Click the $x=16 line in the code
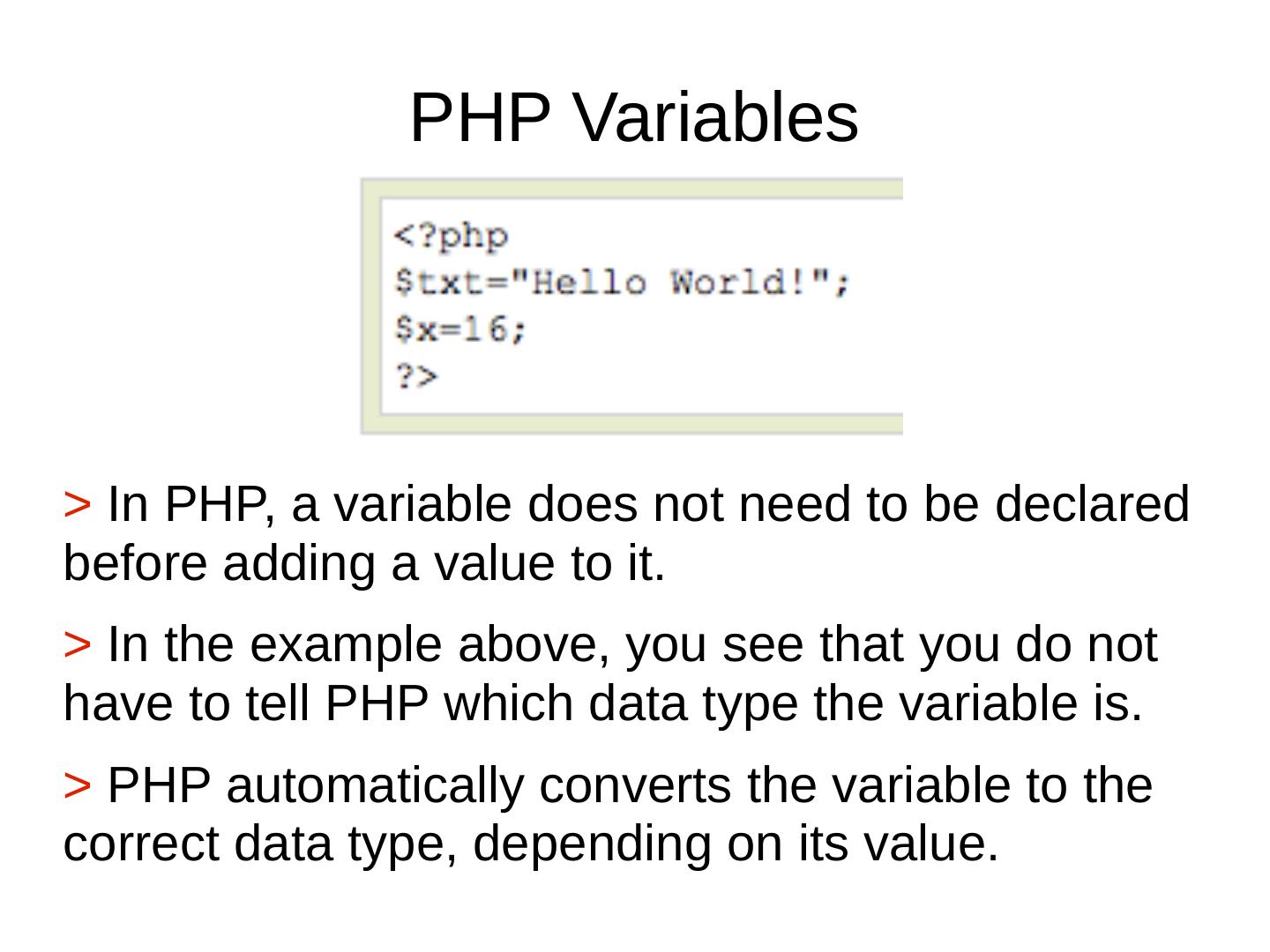Screen dimensions: 1270x952 pos(459,330)
